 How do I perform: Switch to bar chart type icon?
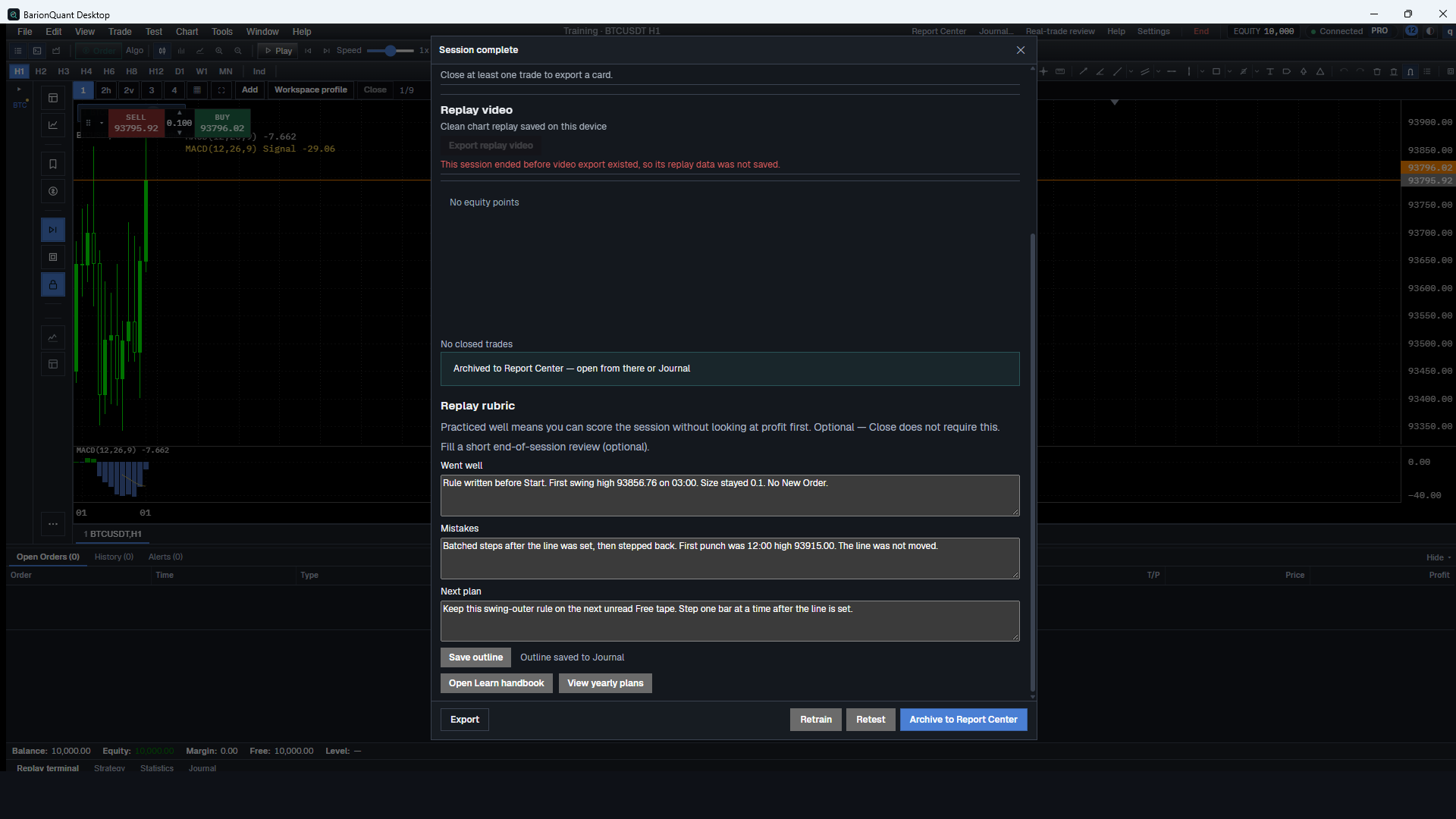[x=181, y=51]
